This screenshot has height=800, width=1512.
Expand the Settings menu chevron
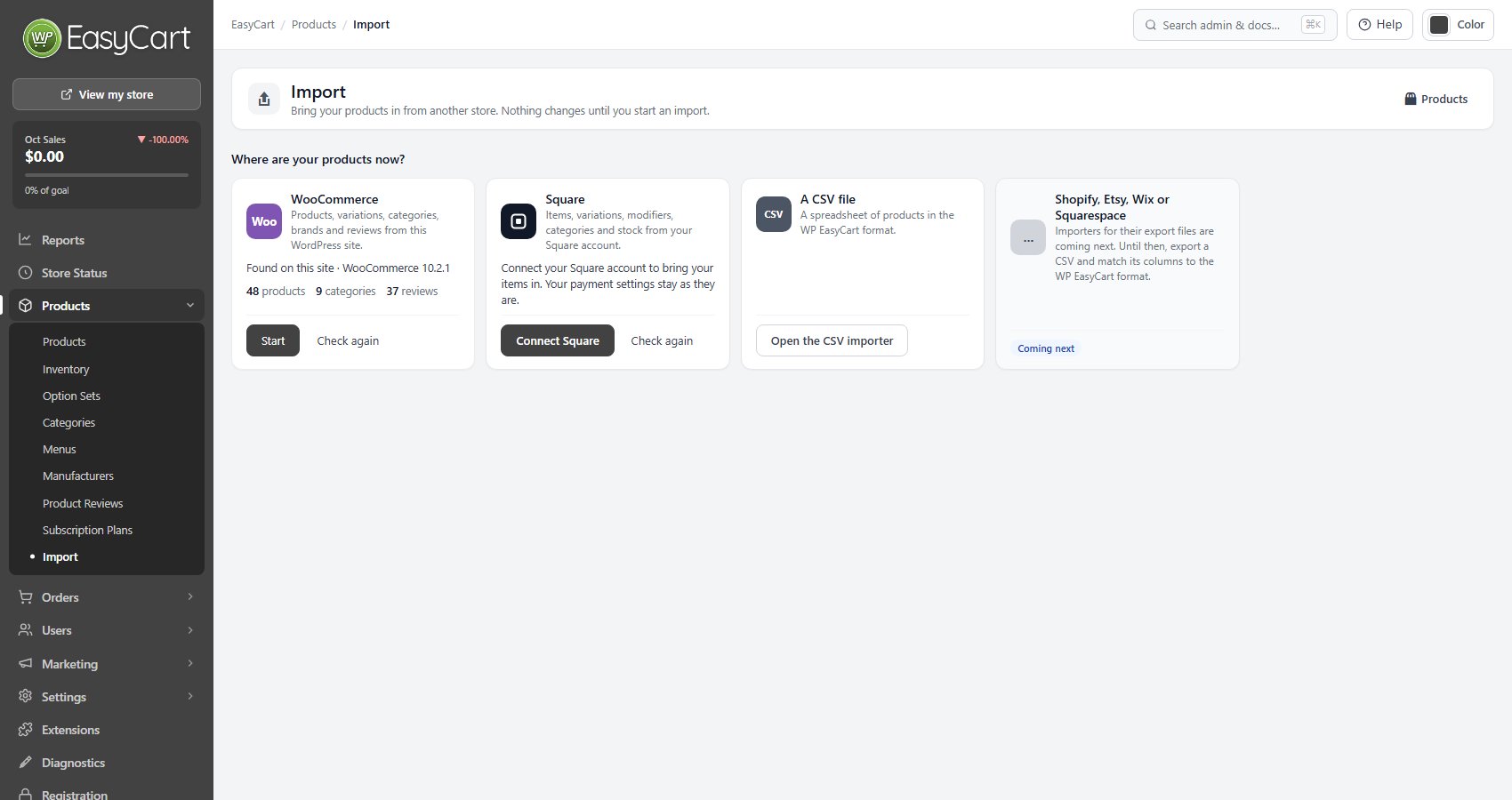190,697
